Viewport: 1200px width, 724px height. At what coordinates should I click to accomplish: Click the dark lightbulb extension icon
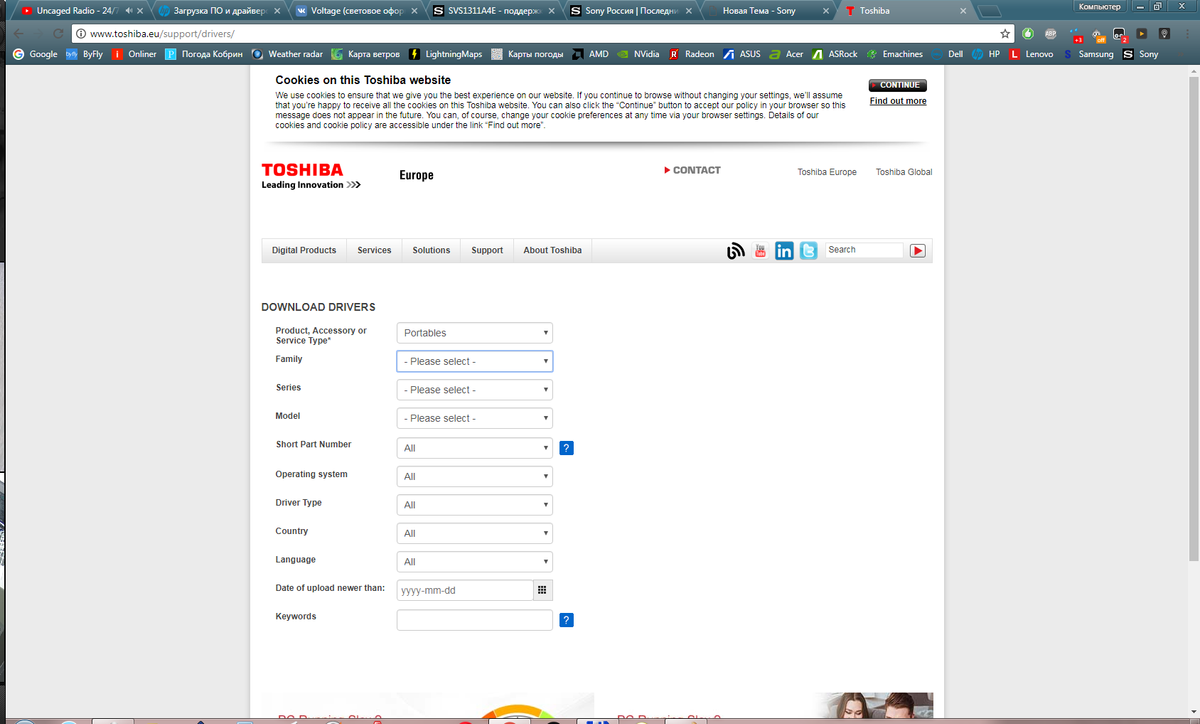click(x=1164, y=33)
